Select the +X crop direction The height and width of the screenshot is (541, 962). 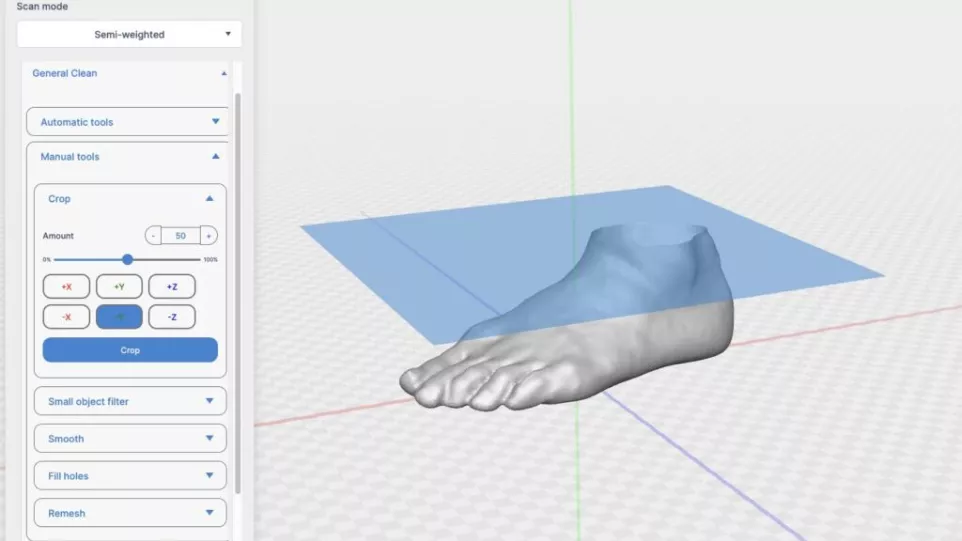click(66, 286)
